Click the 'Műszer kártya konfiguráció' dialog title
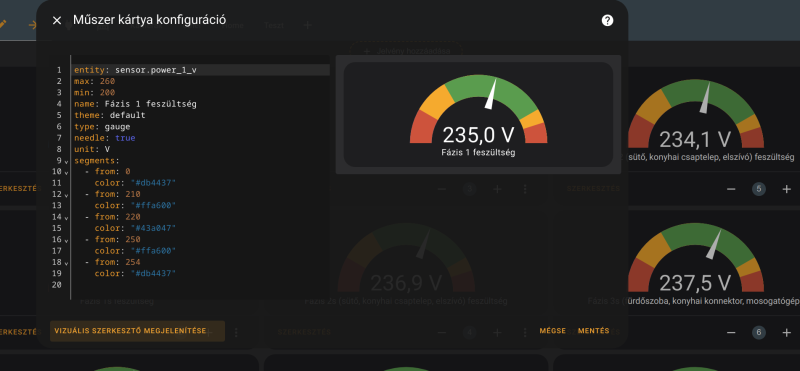 click(149, 20)
